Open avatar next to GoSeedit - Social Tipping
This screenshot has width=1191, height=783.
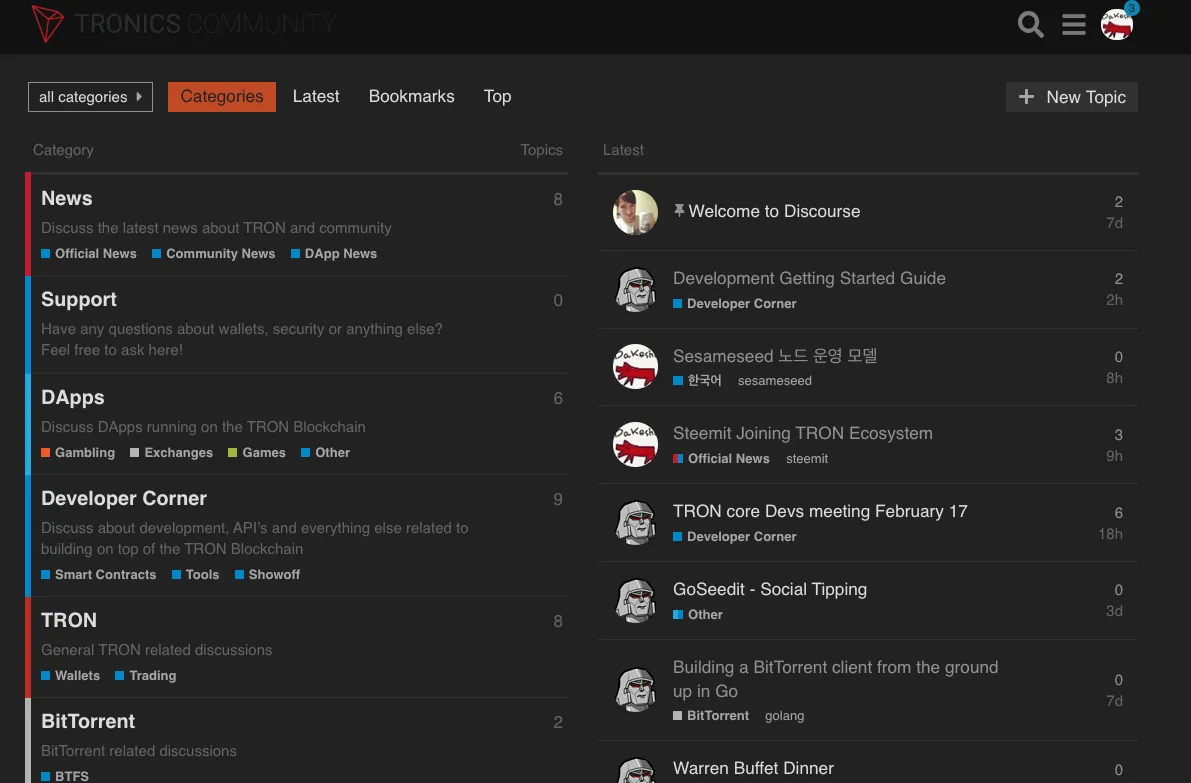pyautogui.click(x=635, y=600)
